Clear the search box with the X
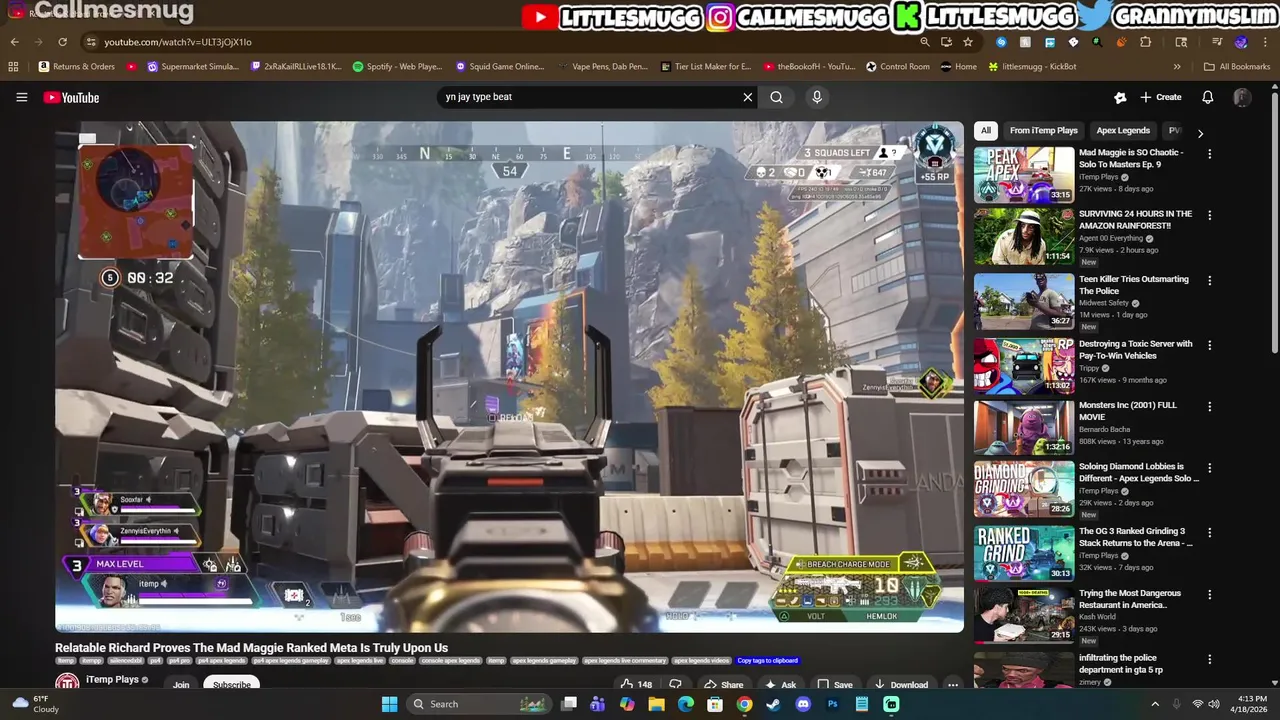This screenshot has height=720, width=1280. (747, 97)
